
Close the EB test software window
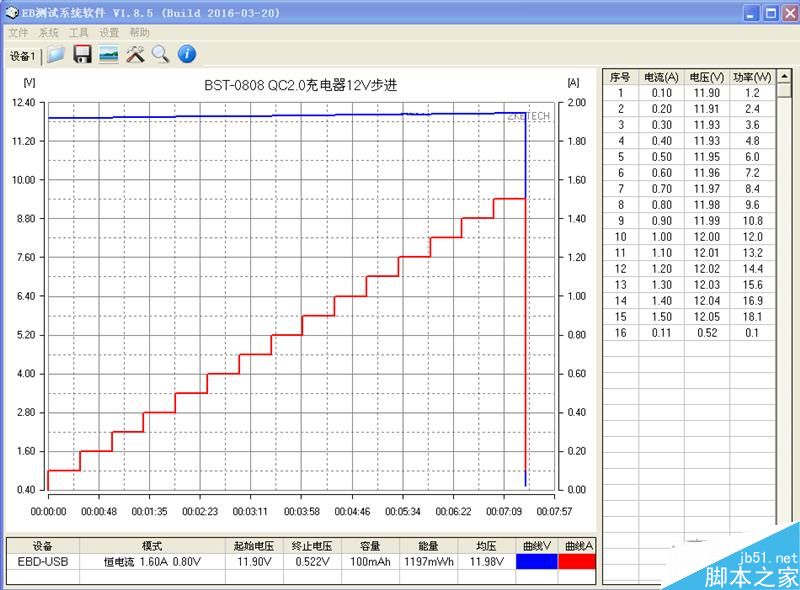pyautogui.click(x=791, y=13)
